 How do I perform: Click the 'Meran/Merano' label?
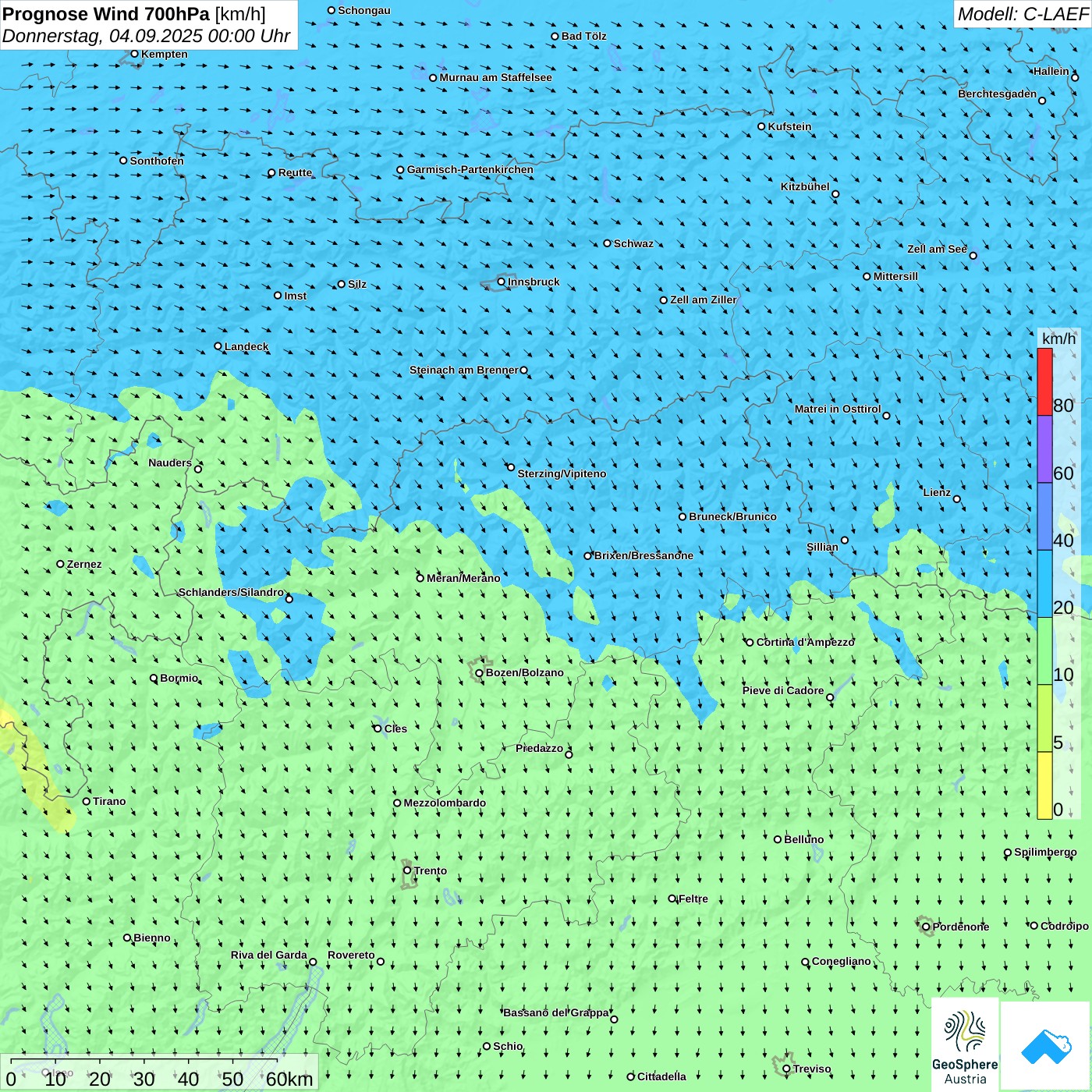point(464,578)
